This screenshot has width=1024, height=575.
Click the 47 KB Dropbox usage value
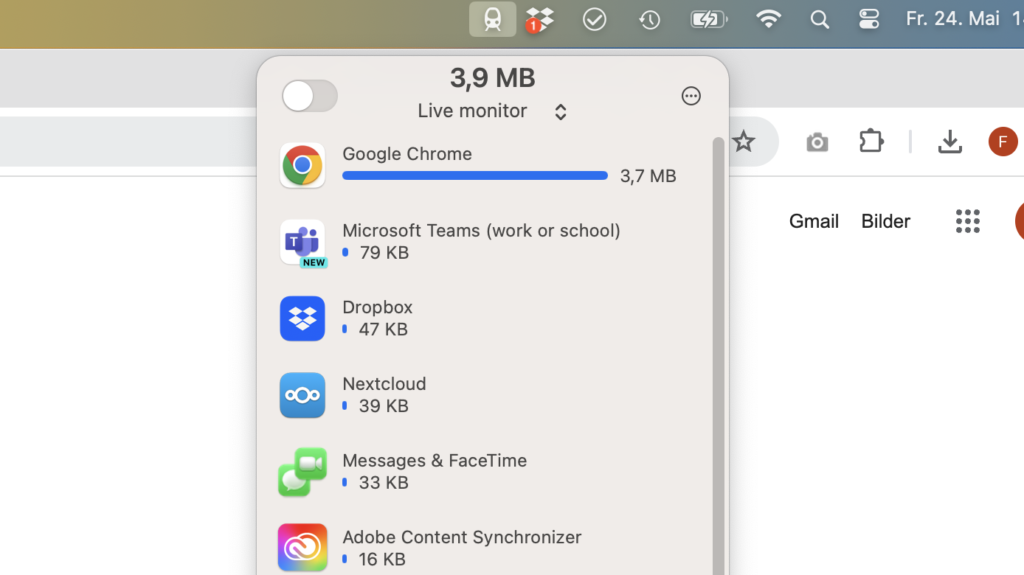[x=383, y=329]
